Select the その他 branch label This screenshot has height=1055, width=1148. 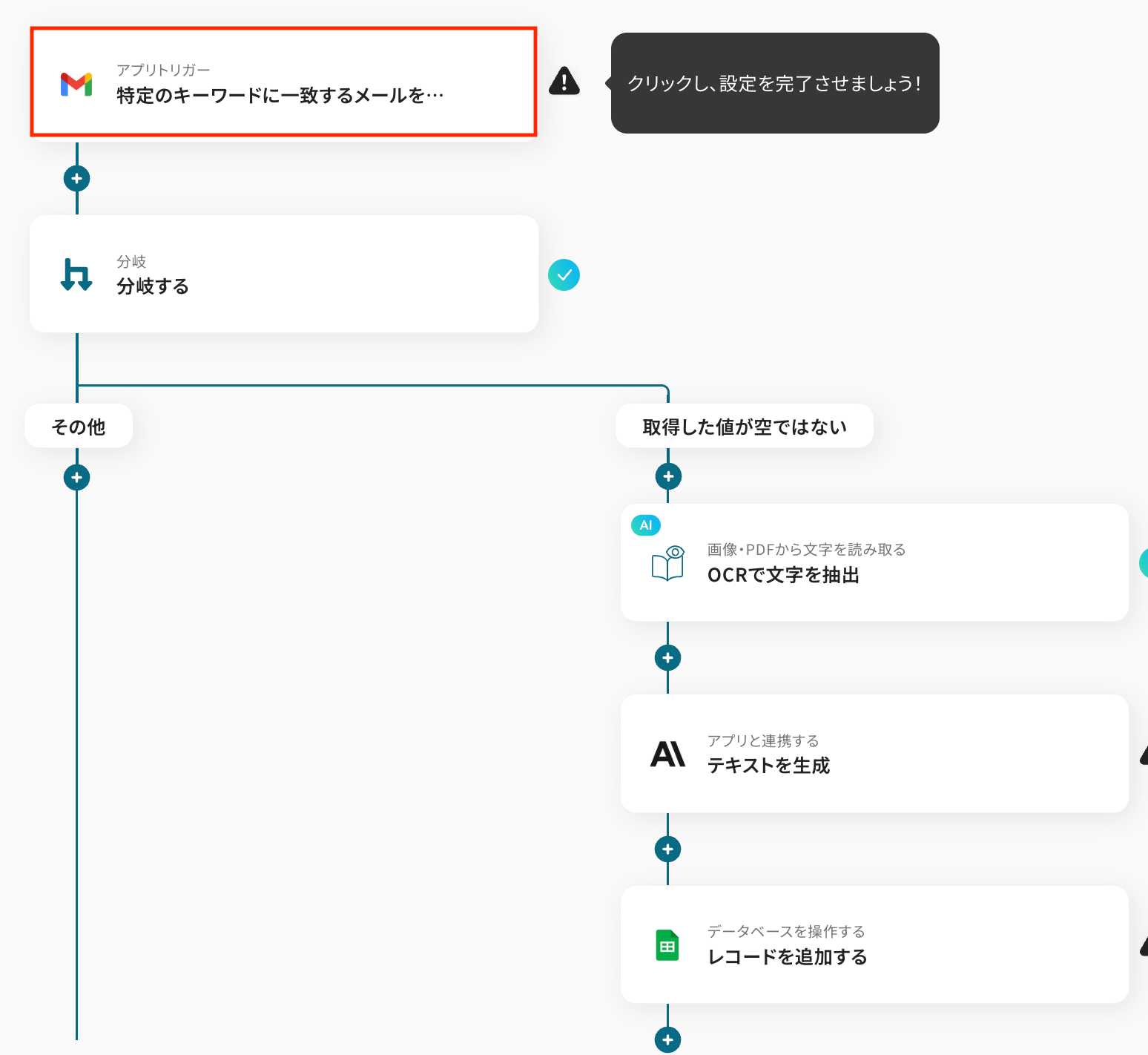[x=79, y=426]
